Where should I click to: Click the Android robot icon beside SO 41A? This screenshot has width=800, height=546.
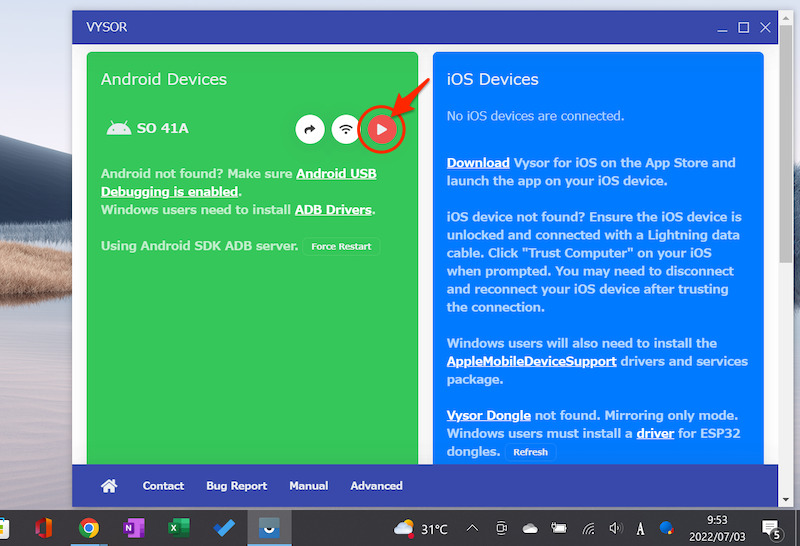118,128
